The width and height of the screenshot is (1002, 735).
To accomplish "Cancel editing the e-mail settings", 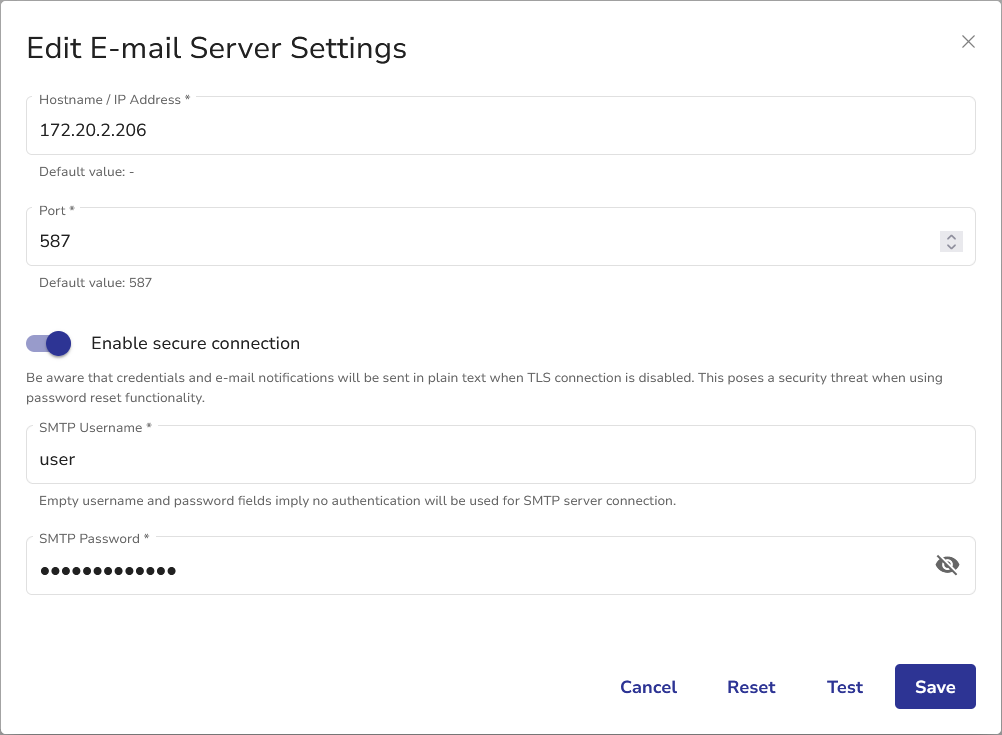I will point(648,687).
